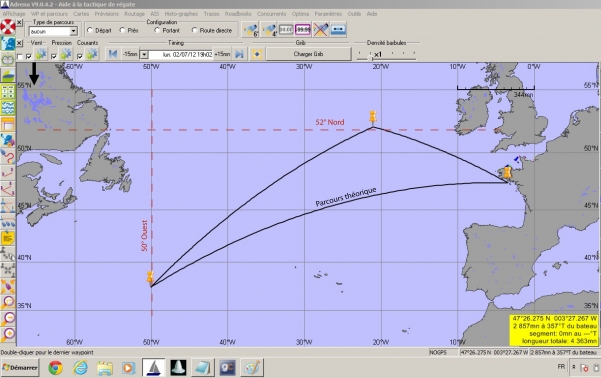Click the Grib center-on-zone icon
This screenshot has width=601, height=378.
click(257, 54)
